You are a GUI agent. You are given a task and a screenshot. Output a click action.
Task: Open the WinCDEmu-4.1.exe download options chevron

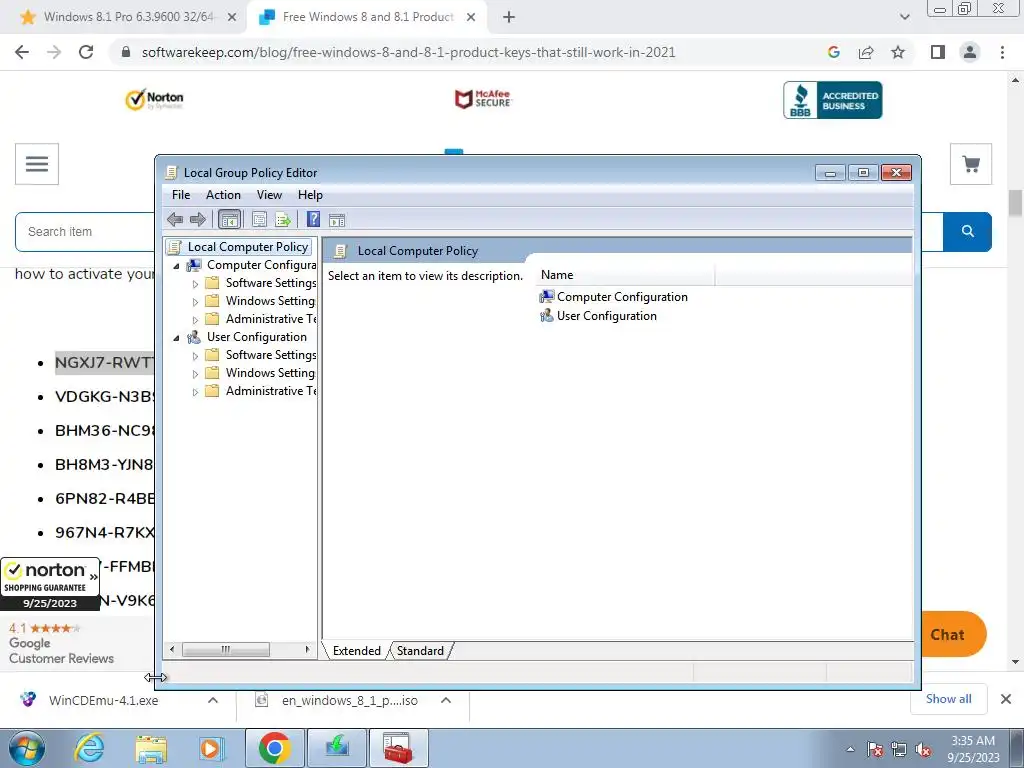coord(212,700)
